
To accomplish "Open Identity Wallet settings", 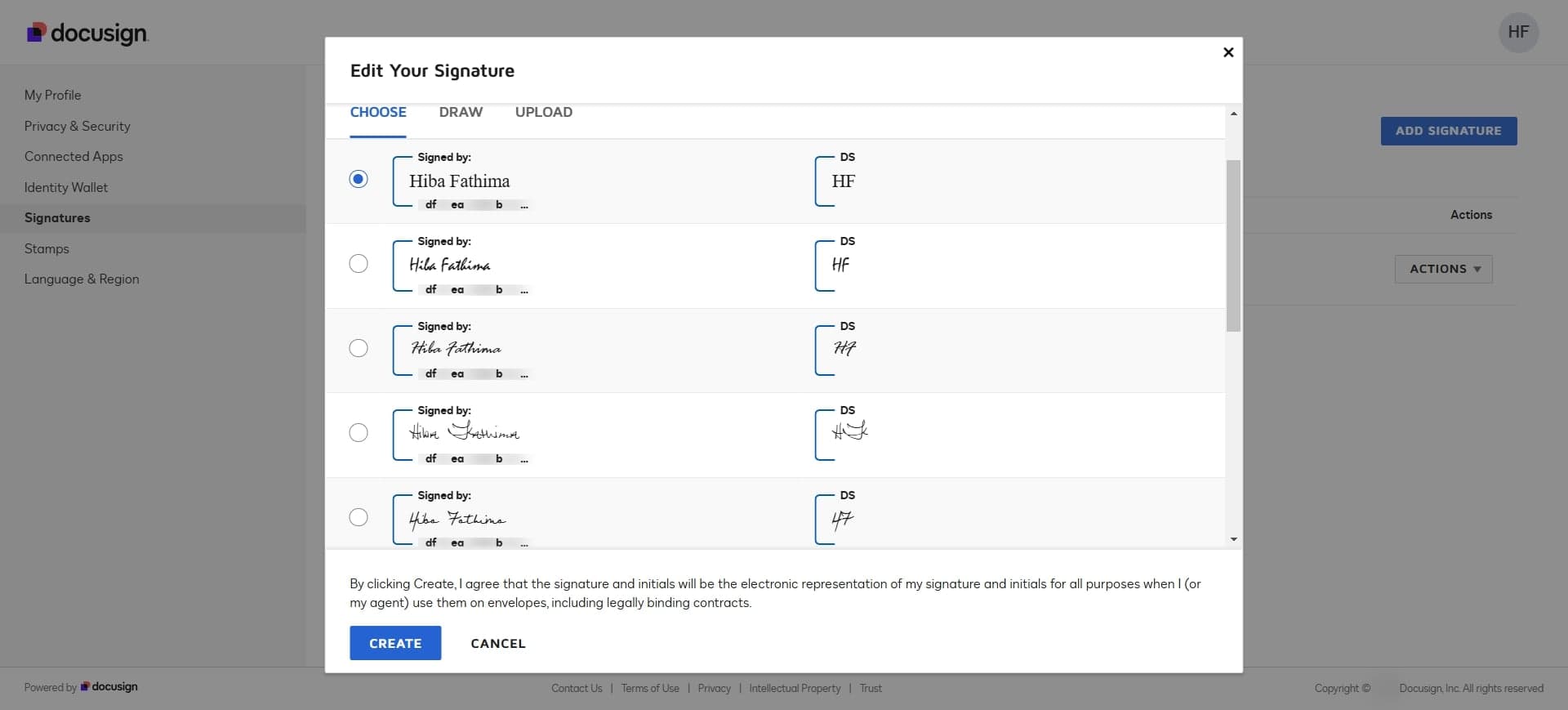I will click(x=65, y=187).
